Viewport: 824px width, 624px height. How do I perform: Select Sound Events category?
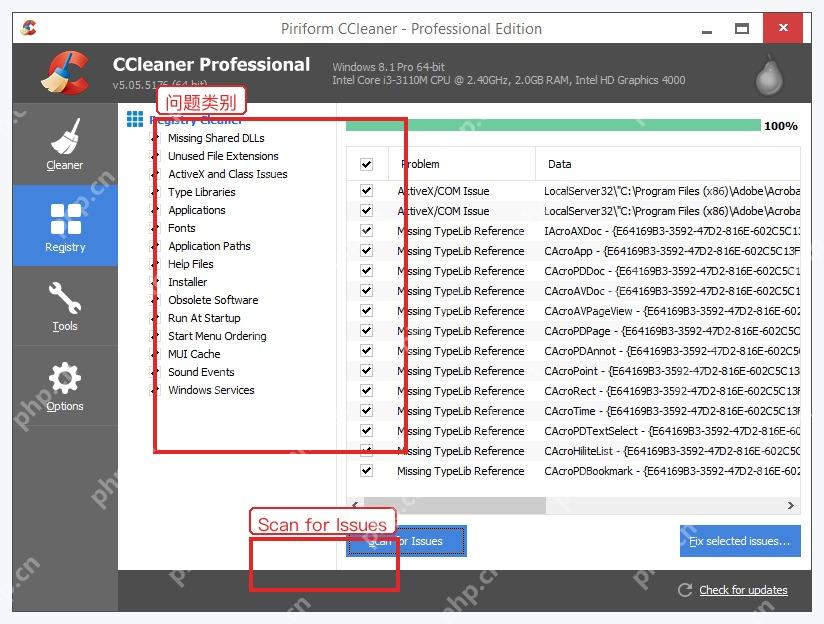201,372
